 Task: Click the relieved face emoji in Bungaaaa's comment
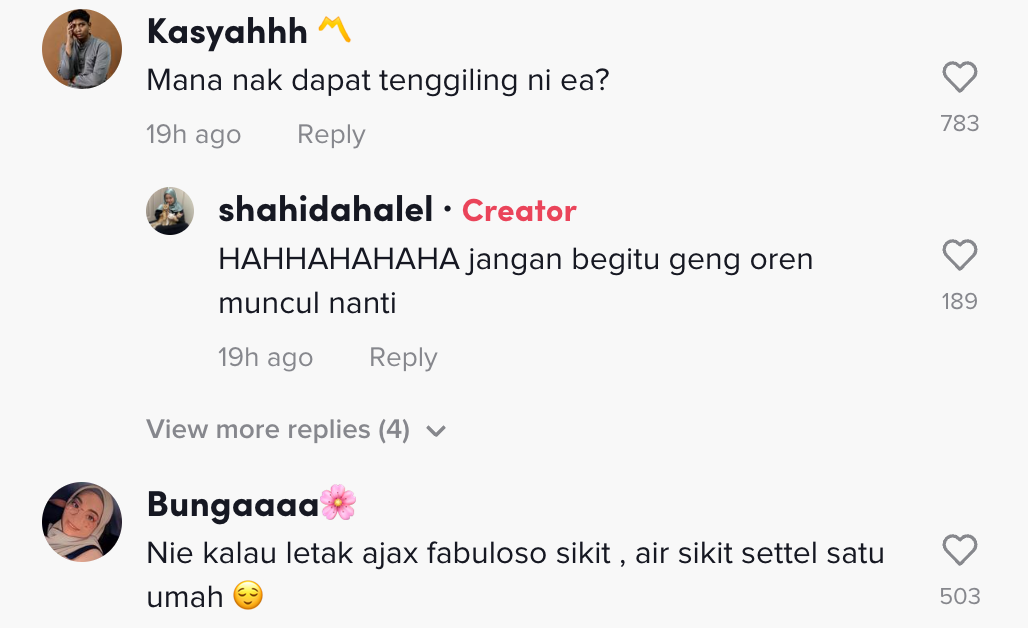248,597
